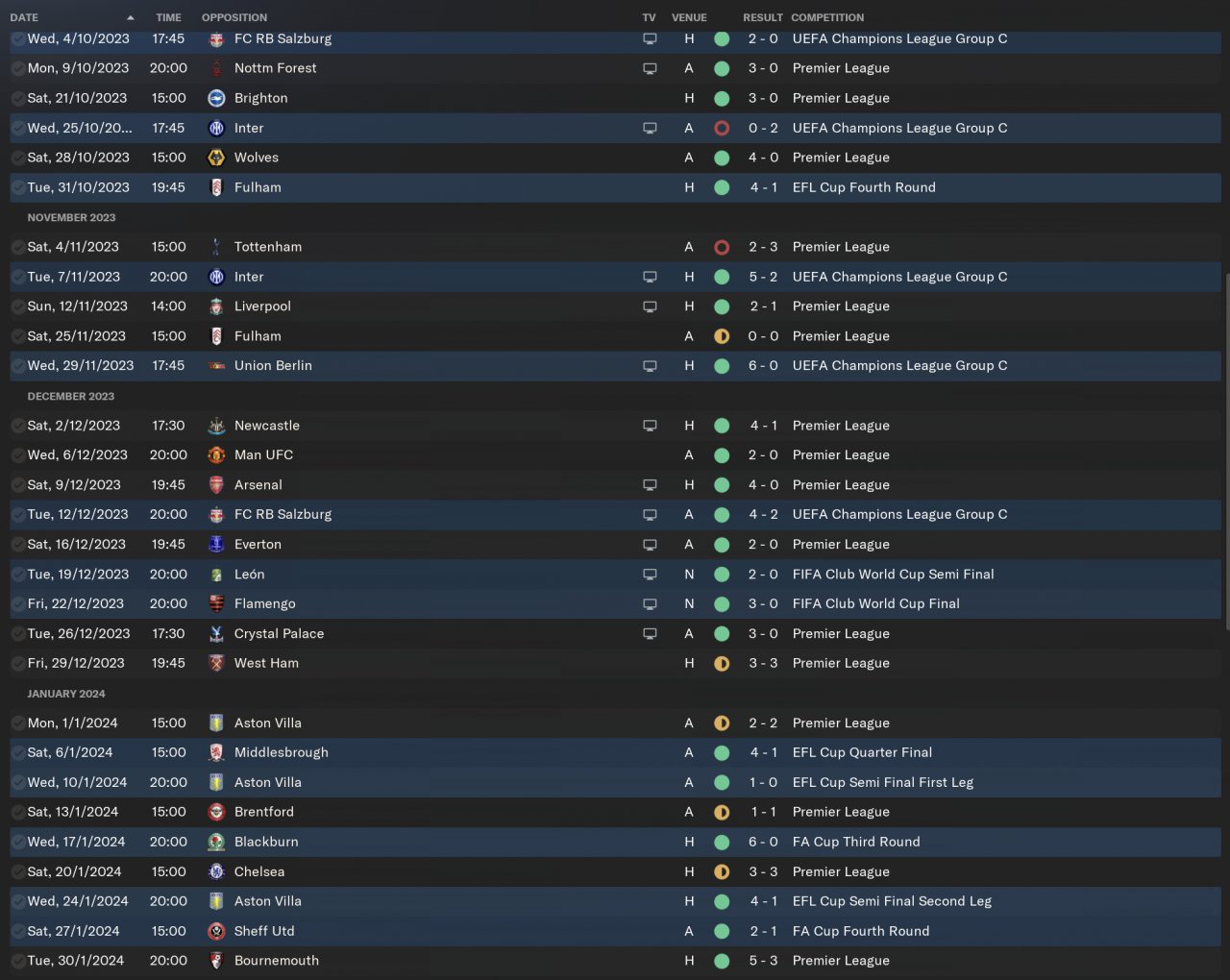The height and width of the screenshot is (980, 1230).
Task: Sort the list by the Opposition header
Action: click(234, 17)
